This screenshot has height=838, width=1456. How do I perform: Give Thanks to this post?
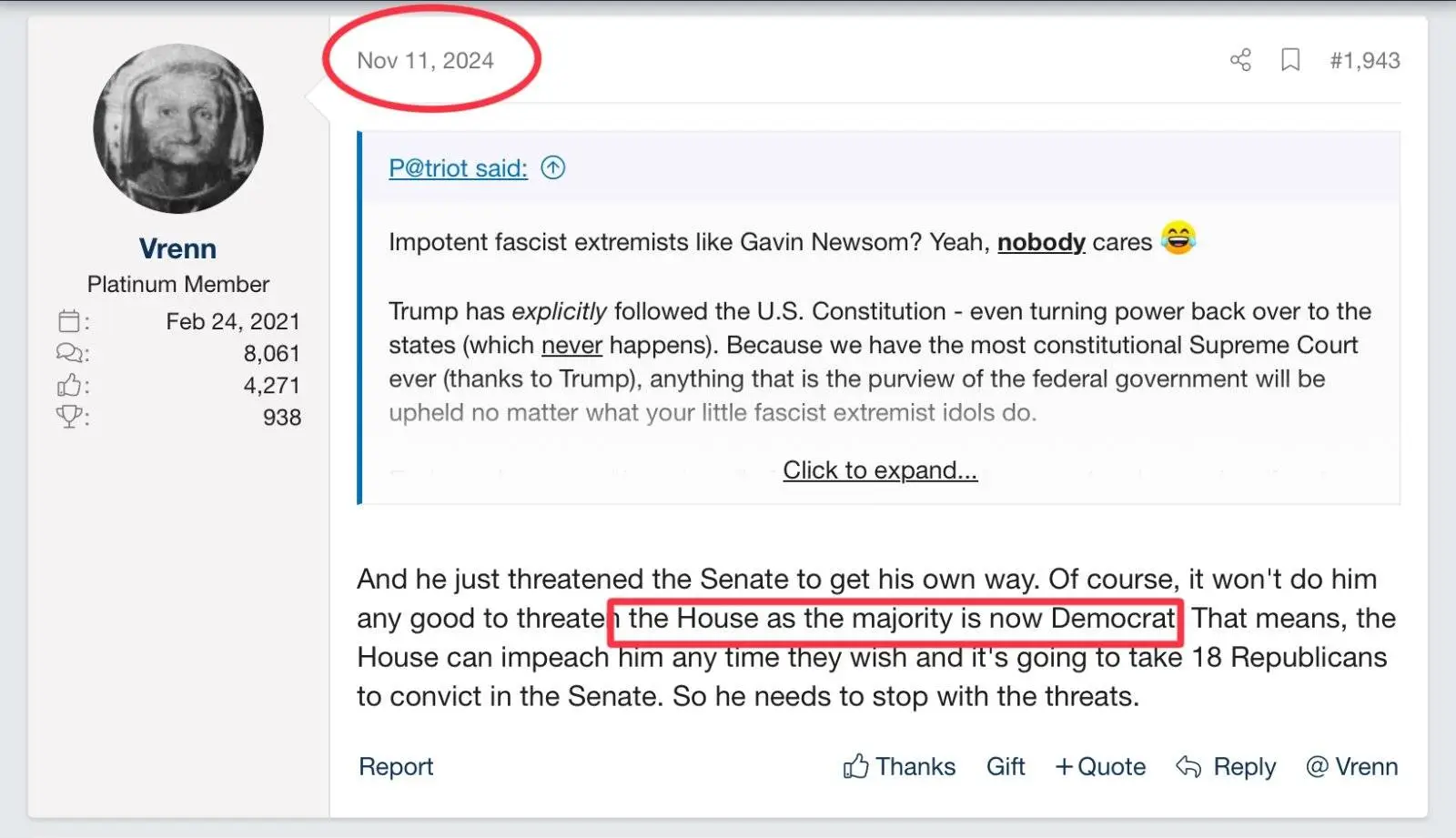click(899, 766)
